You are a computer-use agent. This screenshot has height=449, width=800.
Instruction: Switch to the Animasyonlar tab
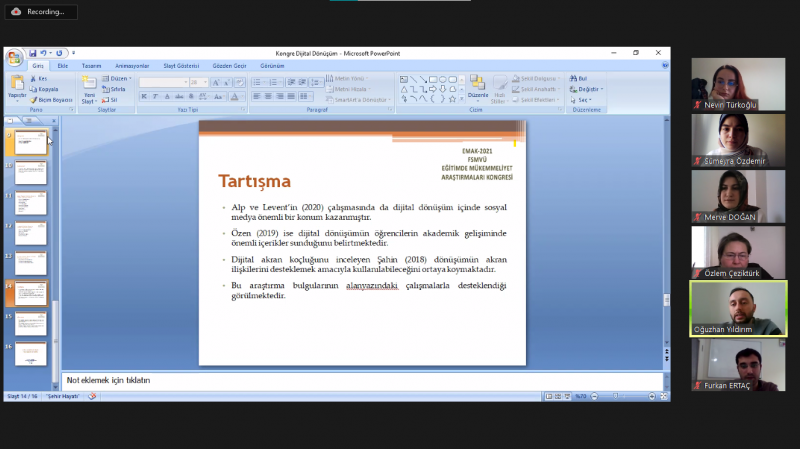pyautogui.click(x=132, y=66)
